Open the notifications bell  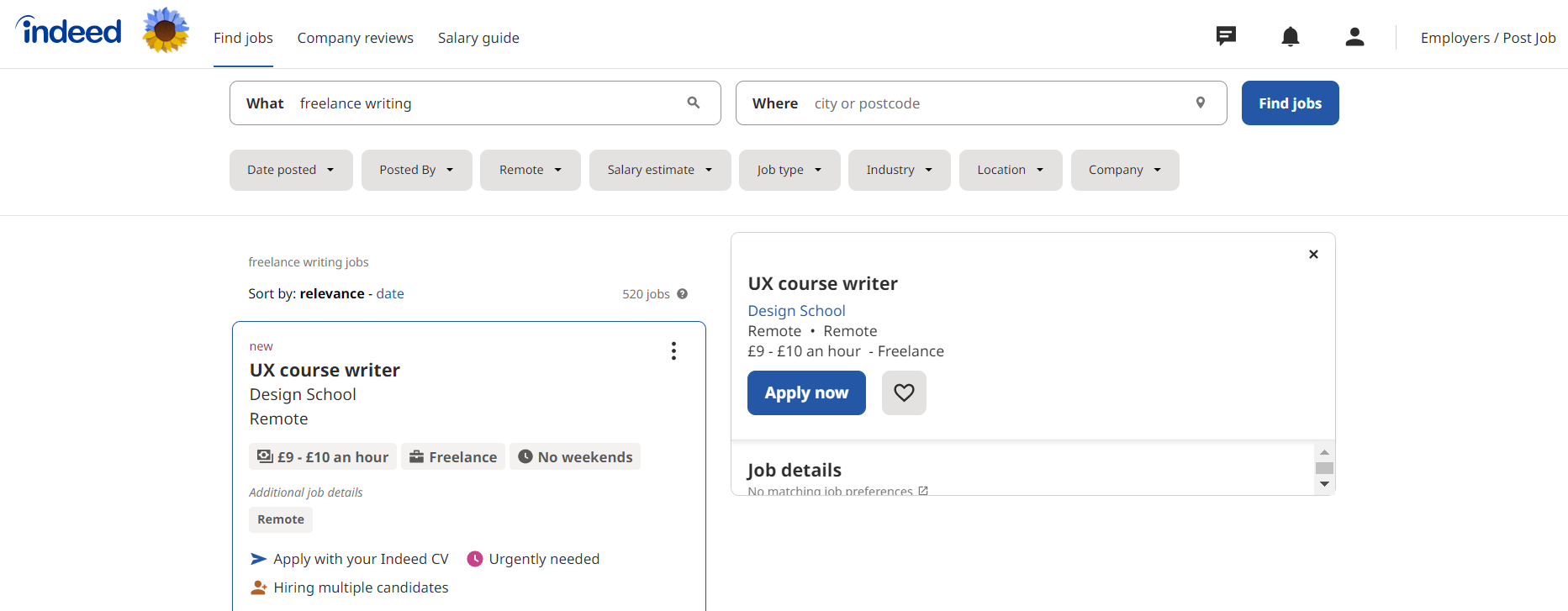[1291, 36]
